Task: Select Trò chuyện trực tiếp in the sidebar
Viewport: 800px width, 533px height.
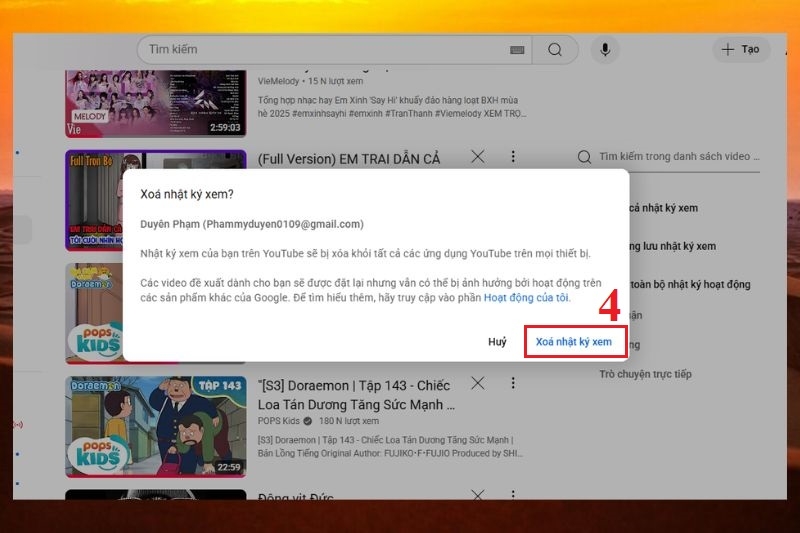Action: pyautogui.click(x=645, y=374)
